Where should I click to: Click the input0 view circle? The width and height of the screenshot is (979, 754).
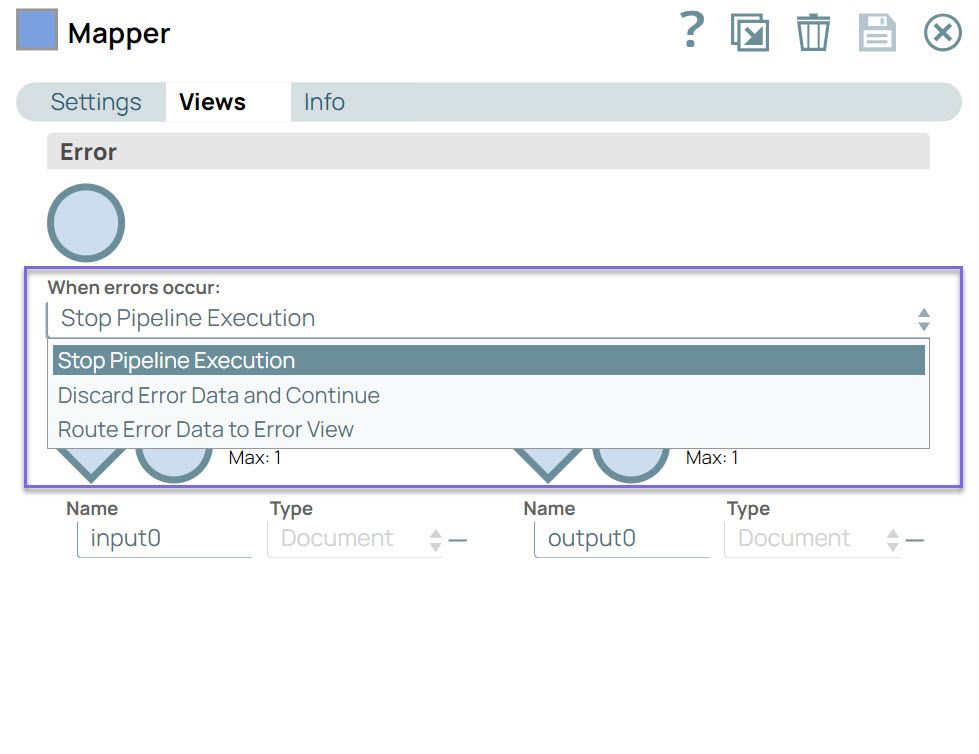[x=174, y=458]
